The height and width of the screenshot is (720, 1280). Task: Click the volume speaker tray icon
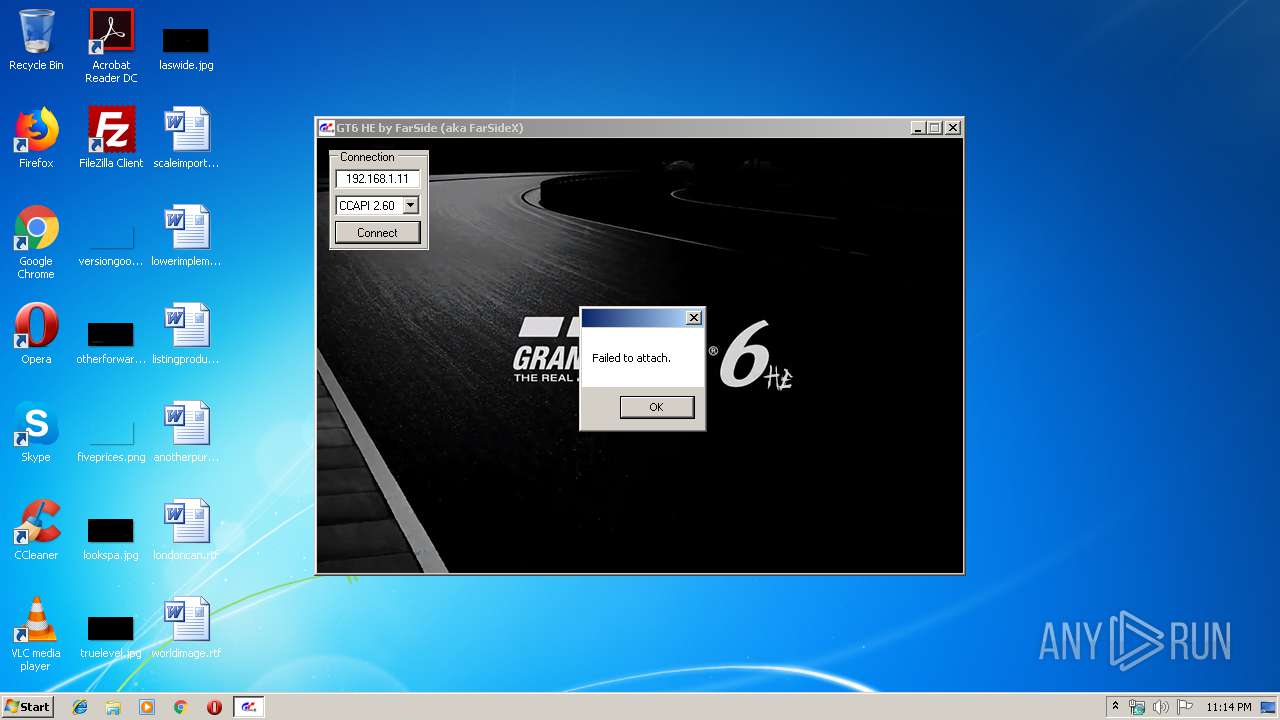click(1161, 707)
